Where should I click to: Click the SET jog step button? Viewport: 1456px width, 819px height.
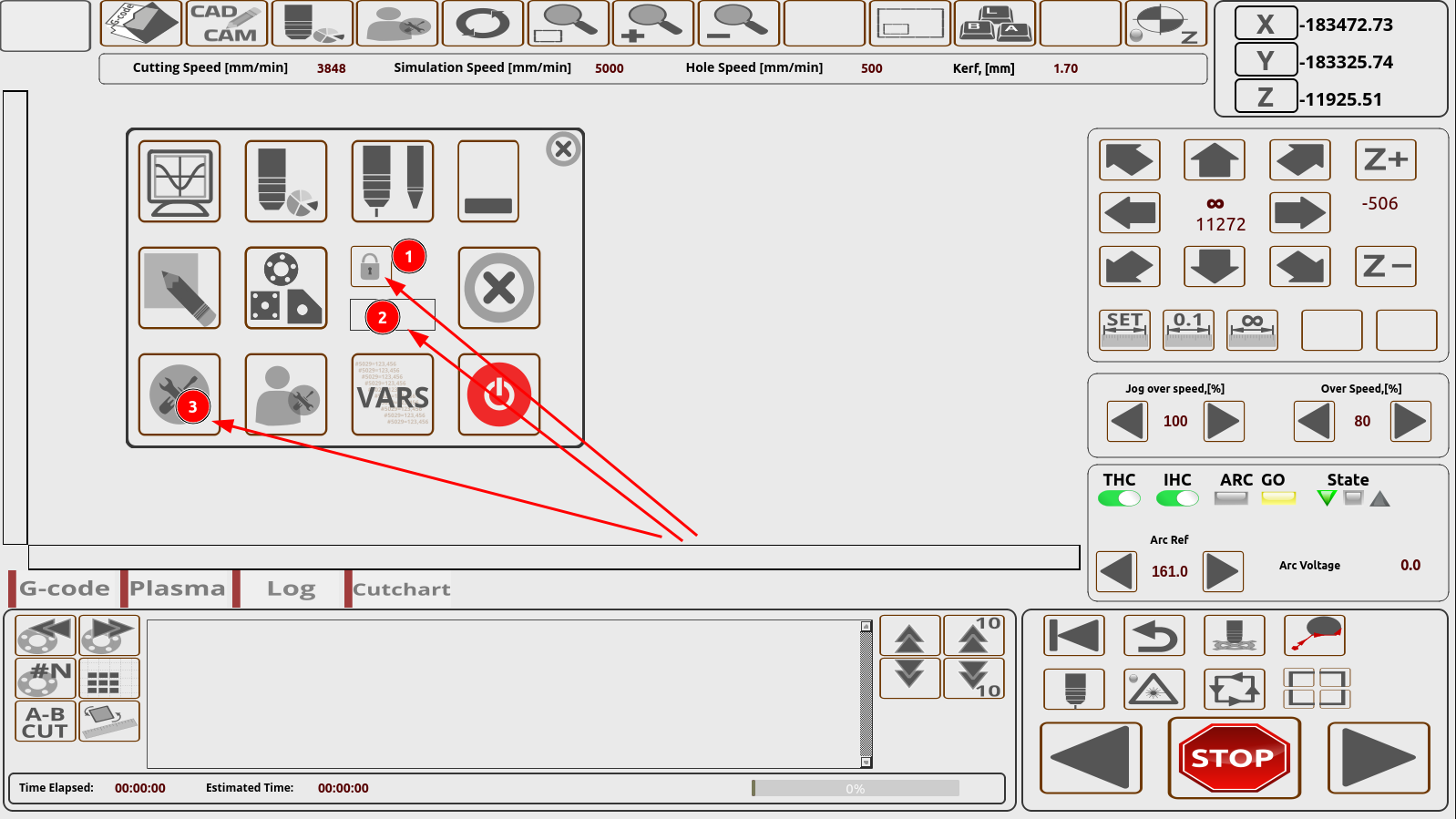[1125, 330]
